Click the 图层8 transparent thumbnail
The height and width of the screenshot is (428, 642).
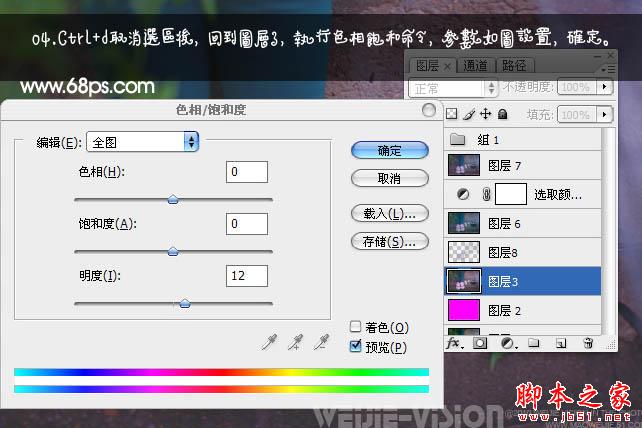[x=464, y=252]
